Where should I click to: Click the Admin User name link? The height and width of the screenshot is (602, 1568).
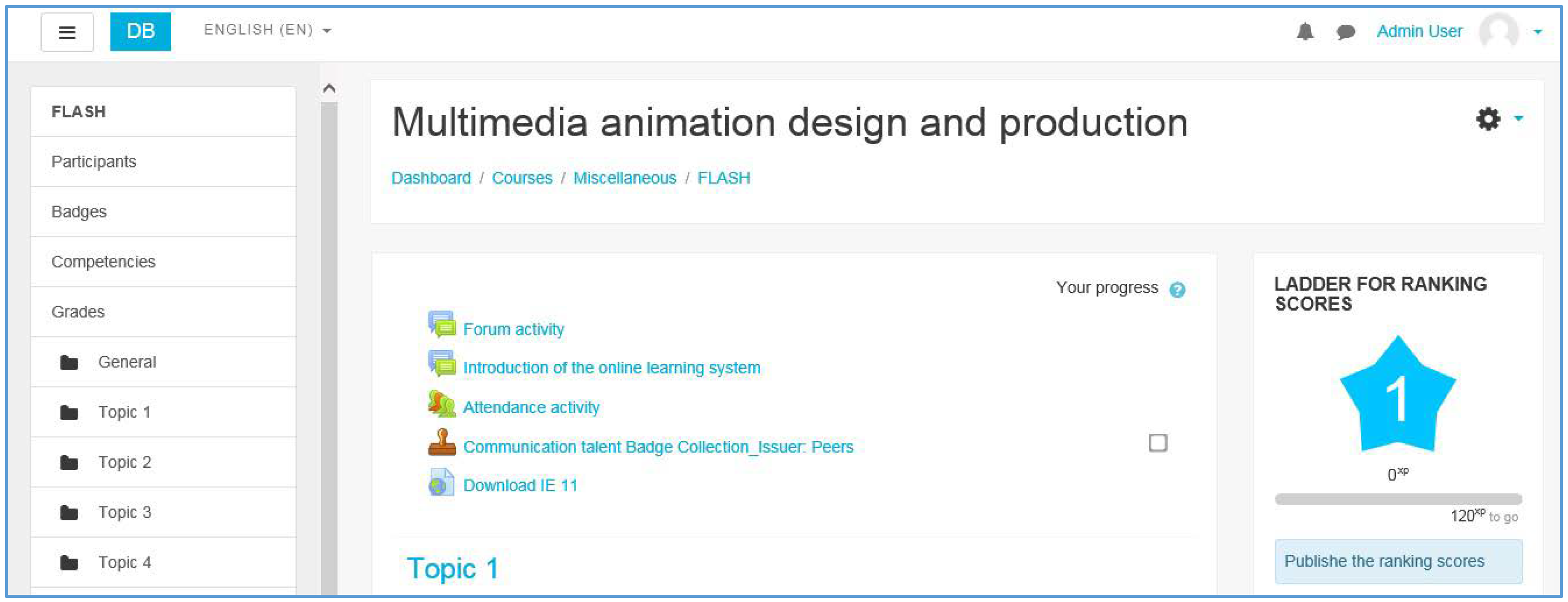coord(1419,31)
